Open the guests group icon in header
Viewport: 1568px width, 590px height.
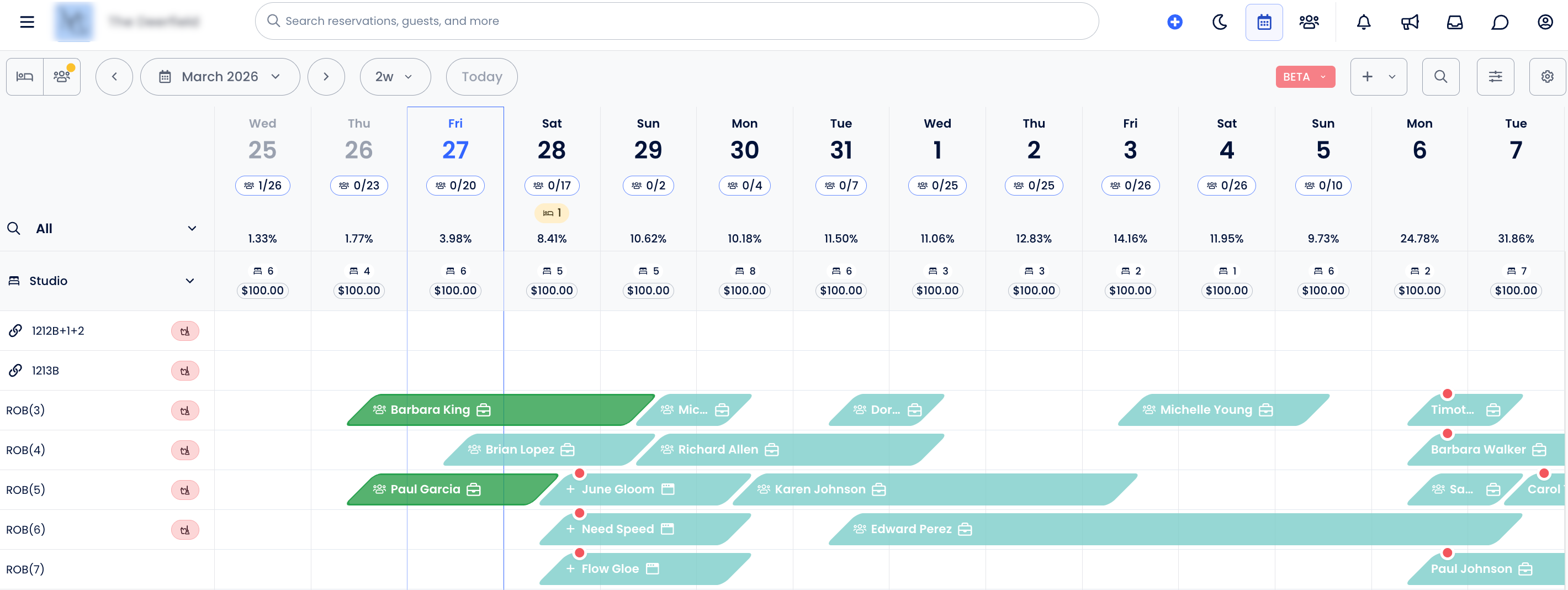(1308, 23)
